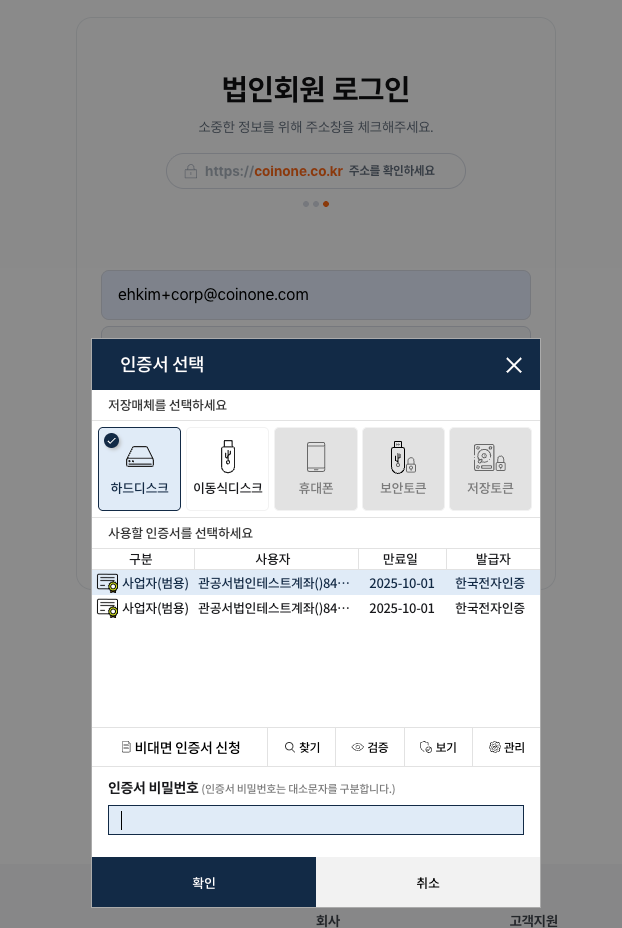Screen dimensions: 622x928
Task: Click the certificate icon in the second row
Action: click(108, 608)
